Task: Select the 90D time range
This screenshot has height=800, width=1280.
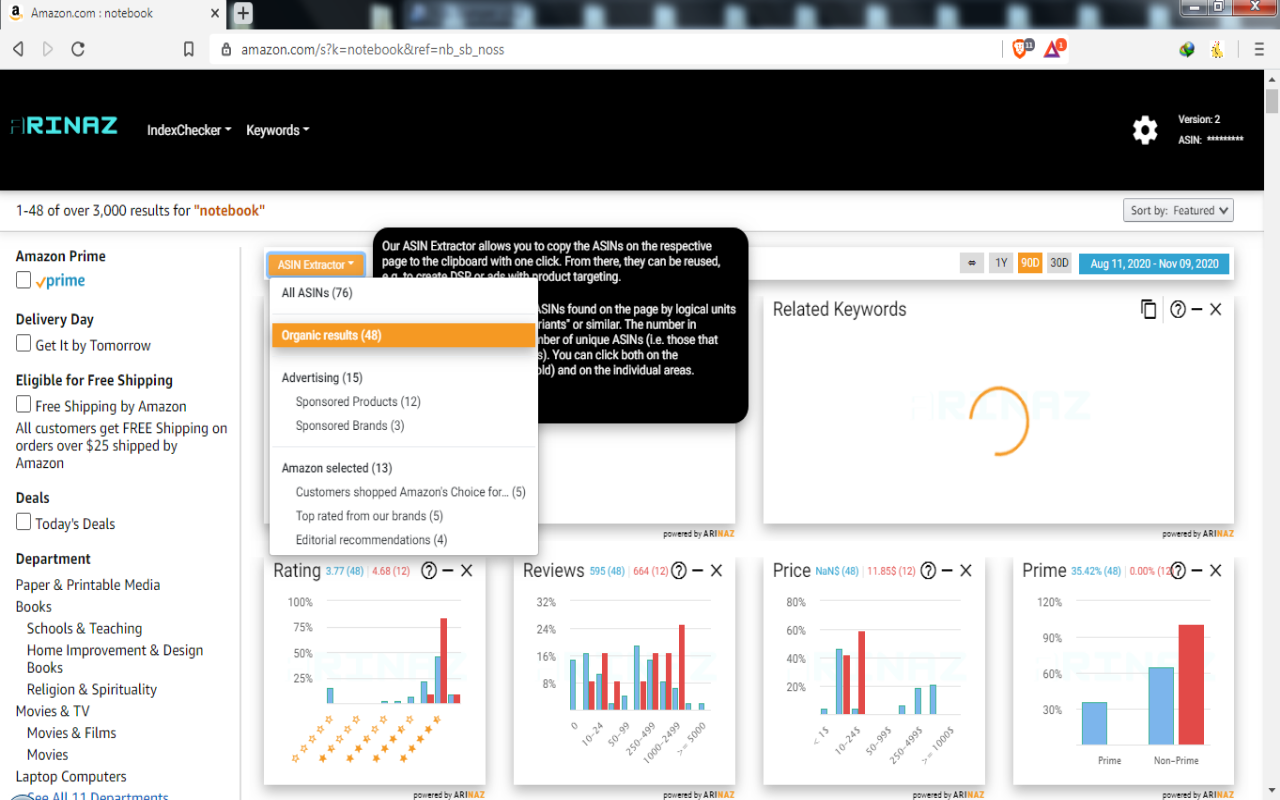Action: coord(1030,263)
